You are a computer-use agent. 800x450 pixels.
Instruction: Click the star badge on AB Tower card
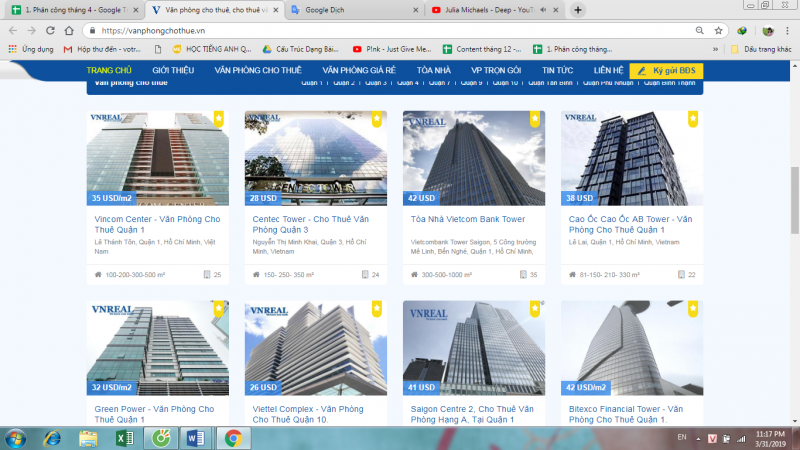[693, 119]
